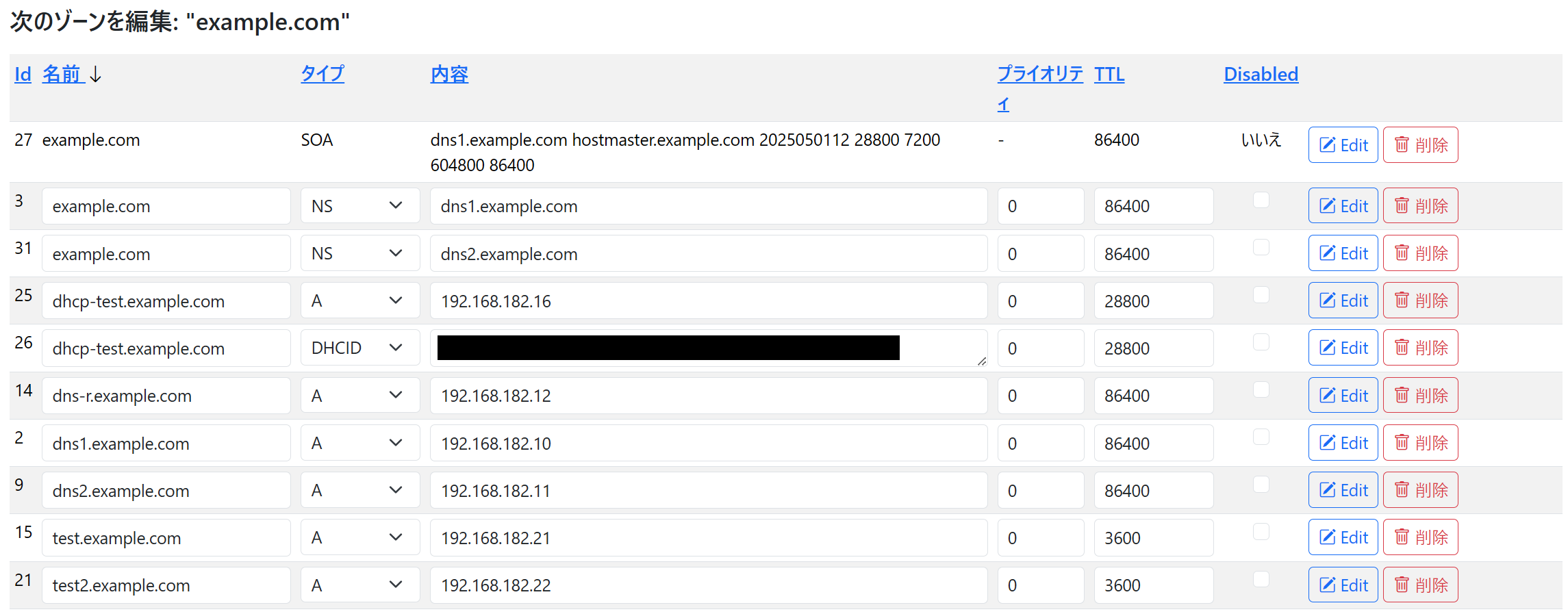Toggle Disabled checkbox for record id 31
This screenshot has height=614, width=1568.
click(x=1261, y=247)
